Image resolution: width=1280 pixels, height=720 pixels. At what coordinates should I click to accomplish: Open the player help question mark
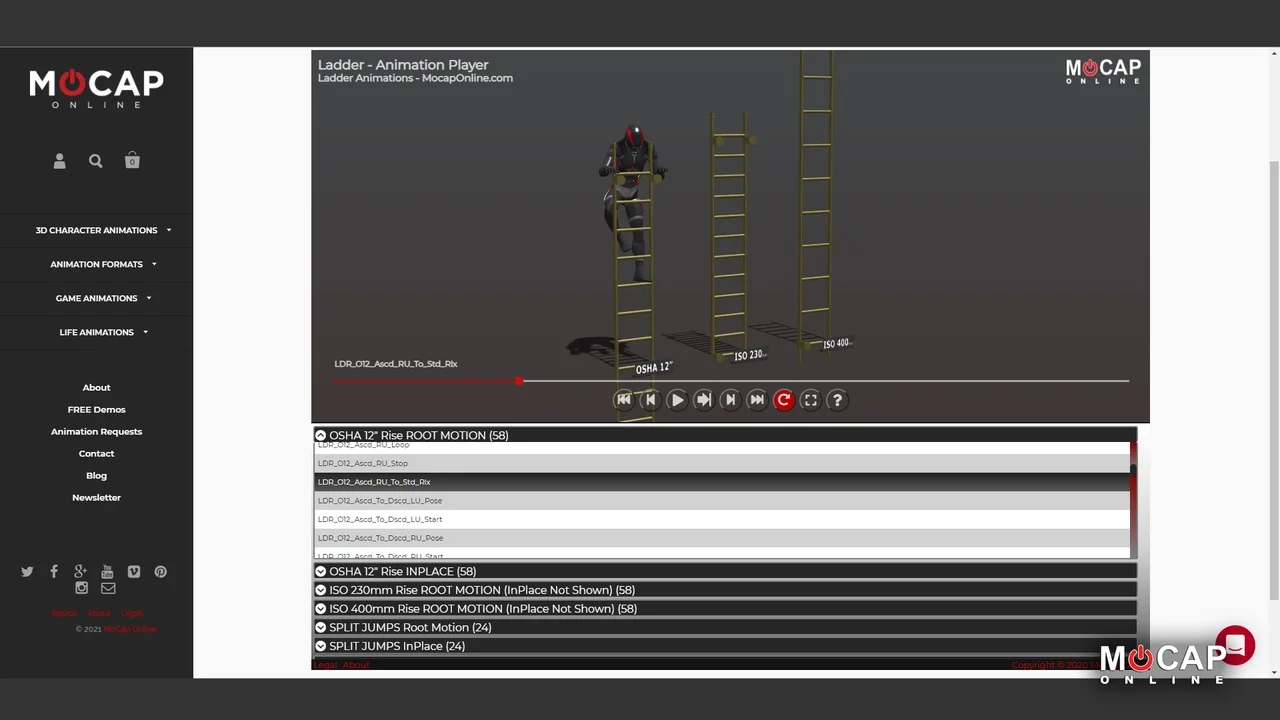[837, 400]
